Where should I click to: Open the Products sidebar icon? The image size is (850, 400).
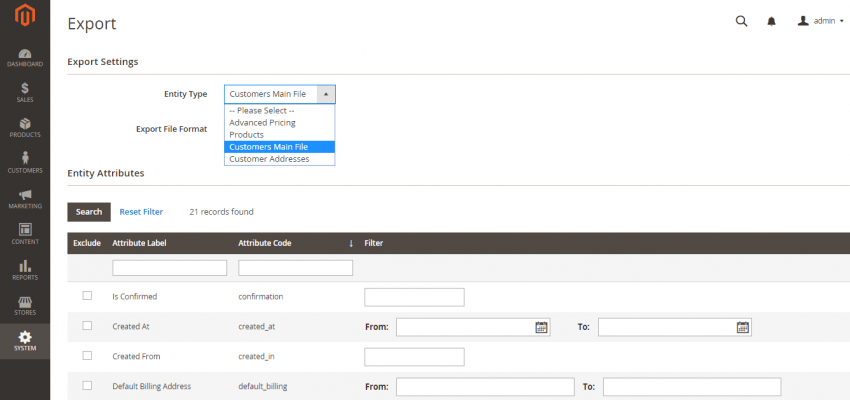[25, 124]
